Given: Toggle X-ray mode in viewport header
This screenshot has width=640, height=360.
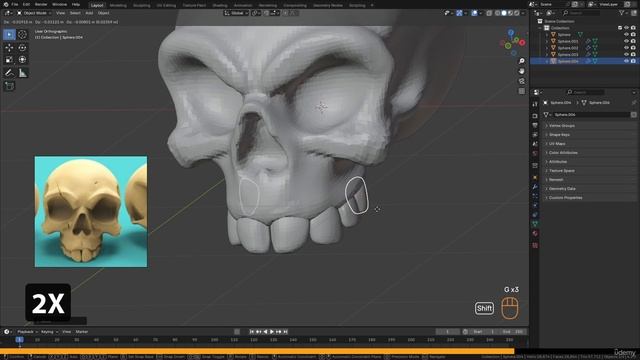Looking at the screenshot, I should click(x=489, y=13).
